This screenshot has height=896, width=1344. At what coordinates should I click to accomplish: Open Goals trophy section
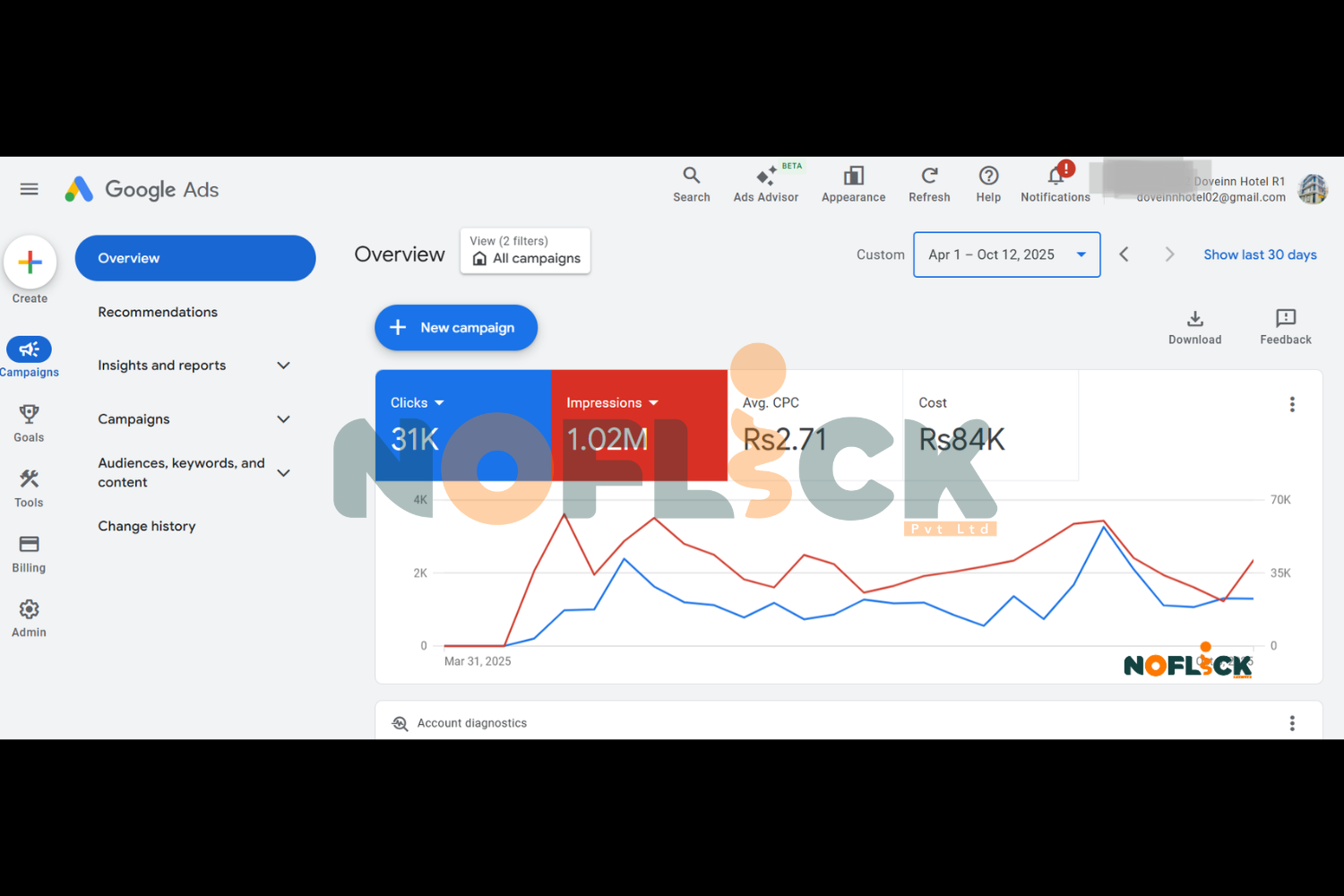click(29, 423)
